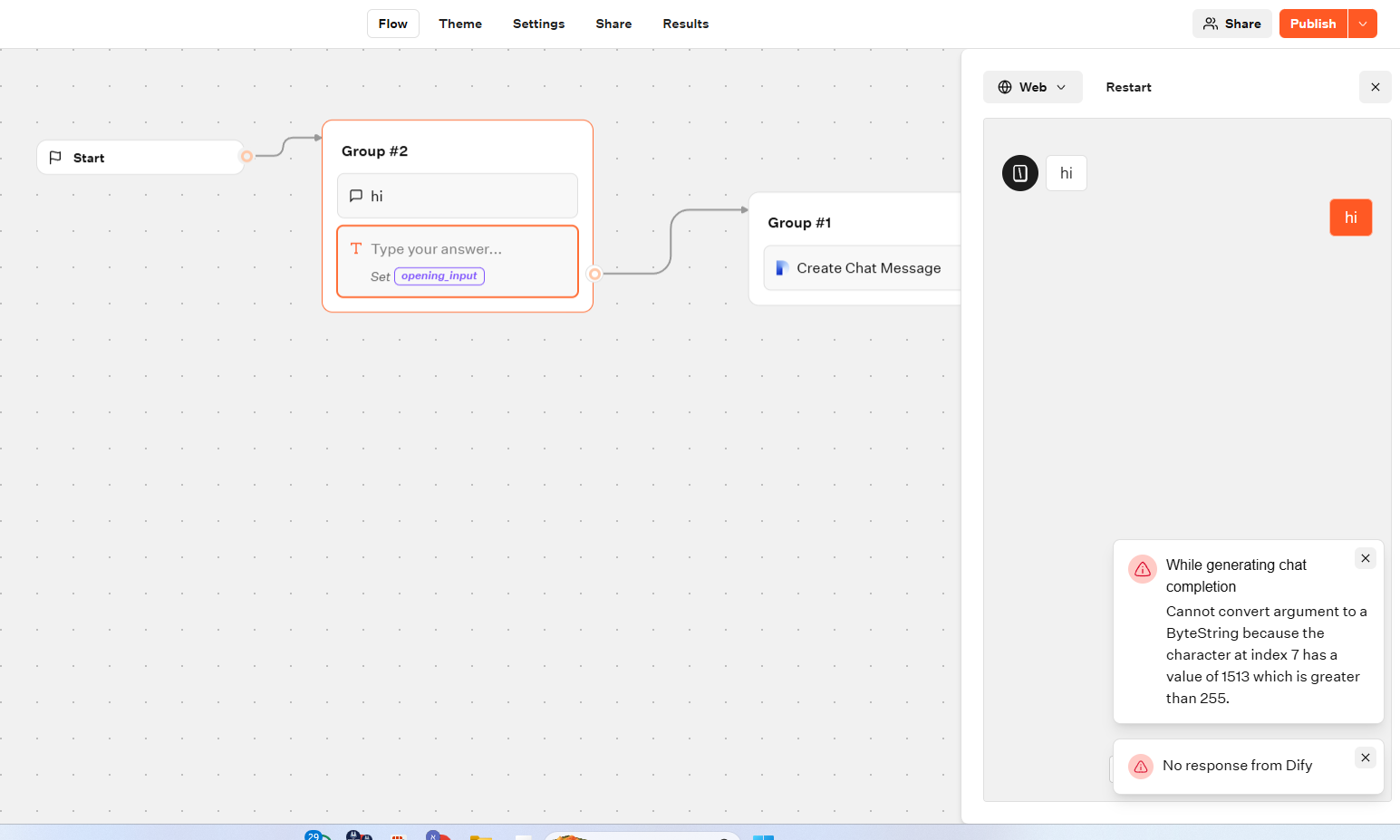1400x840 pixels.
Task: Open the Flow tab
Action: click(x=393, y=24)
